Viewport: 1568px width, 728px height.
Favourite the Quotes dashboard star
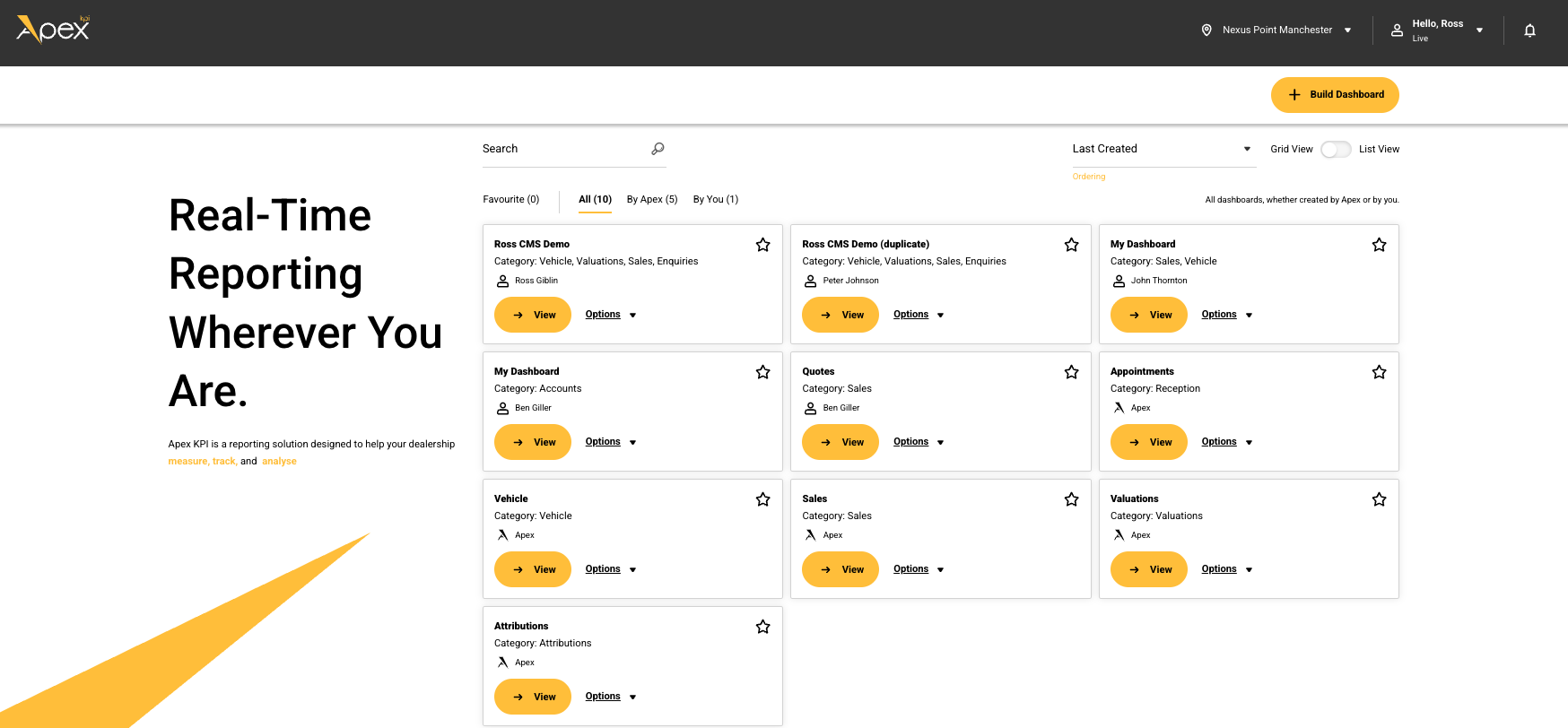coord(1071,372)
